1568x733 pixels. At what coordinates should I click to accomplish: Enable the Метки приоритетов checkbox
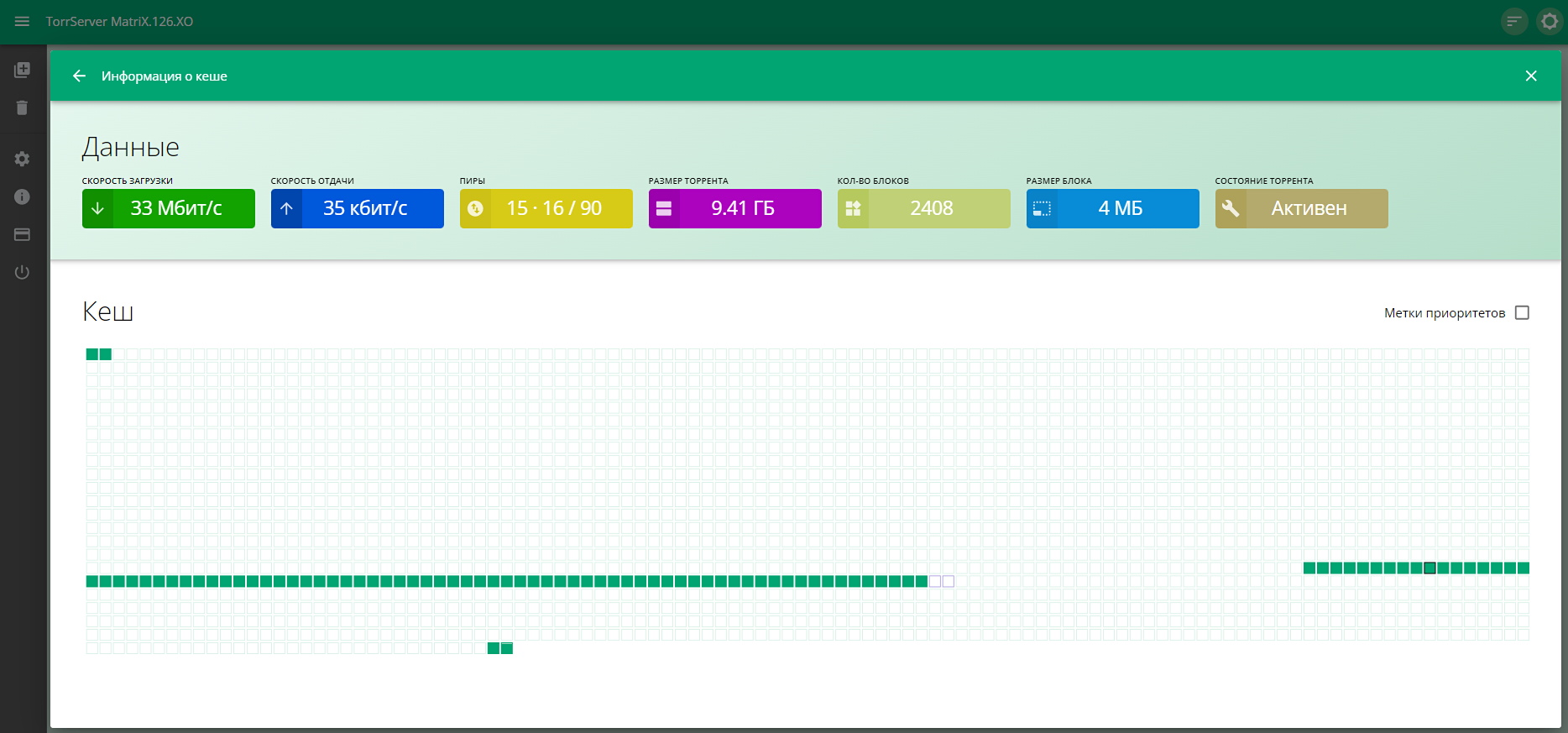tap(1522, 313)
